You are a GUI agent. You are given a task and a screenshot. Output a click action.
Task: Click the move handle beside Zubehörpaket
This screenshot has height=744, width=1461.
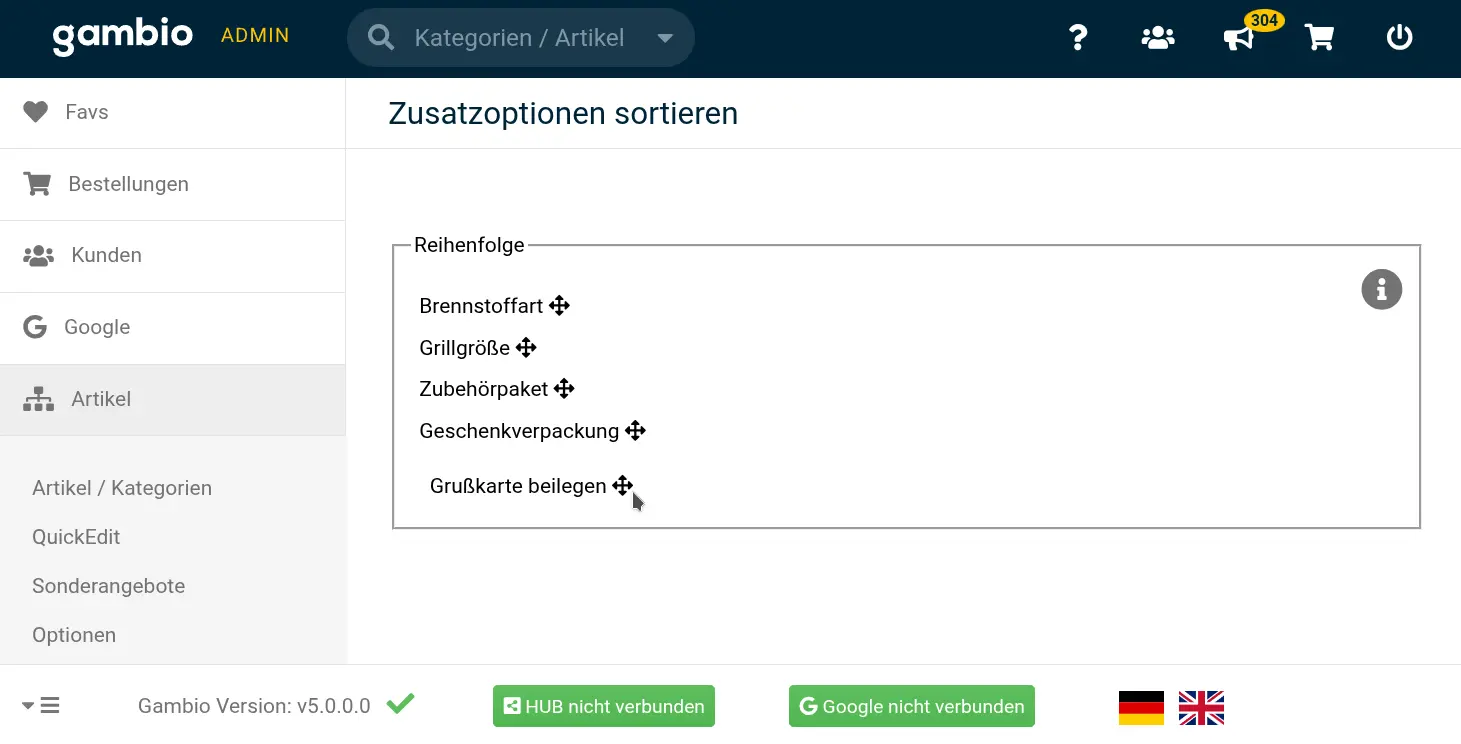pos(564,389)
